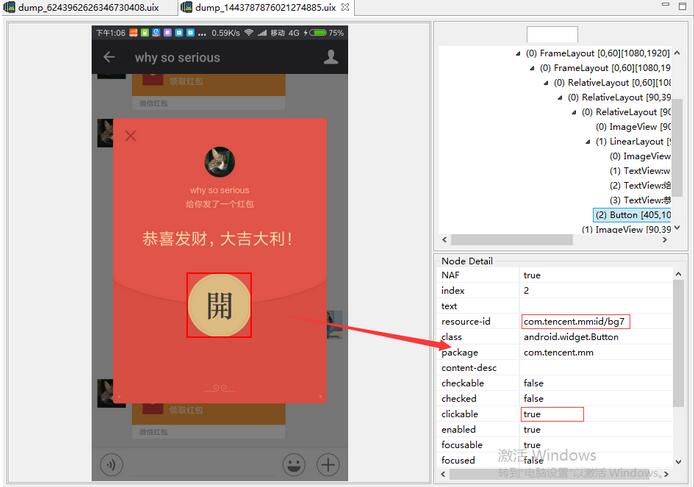Close the red packet with X

pyautogui.click(x=131, y=135)
